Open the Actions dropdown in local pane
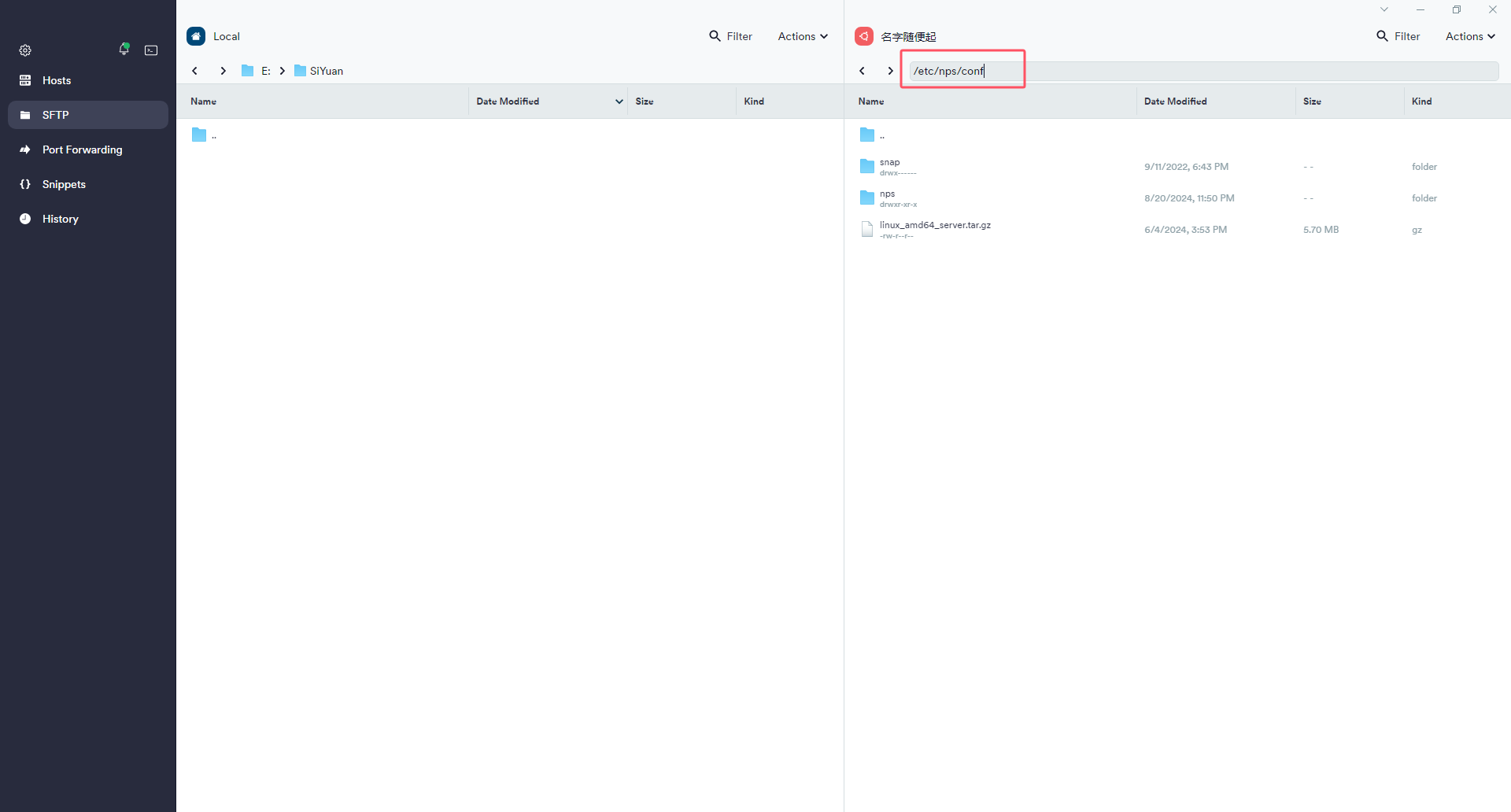The image size is (1511, 812). tap(802, 36)
